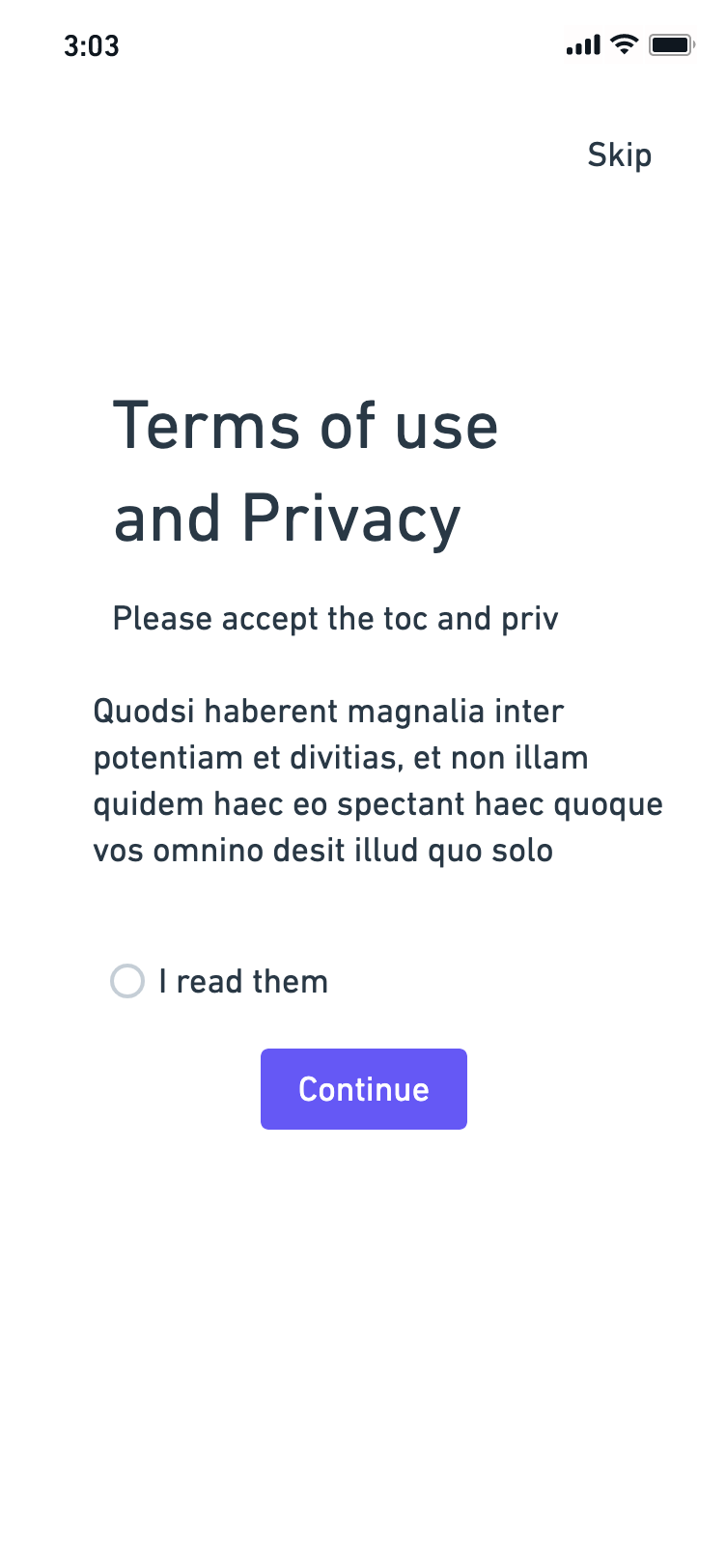Tap the "I read them" label text

[x=243, y=982]
